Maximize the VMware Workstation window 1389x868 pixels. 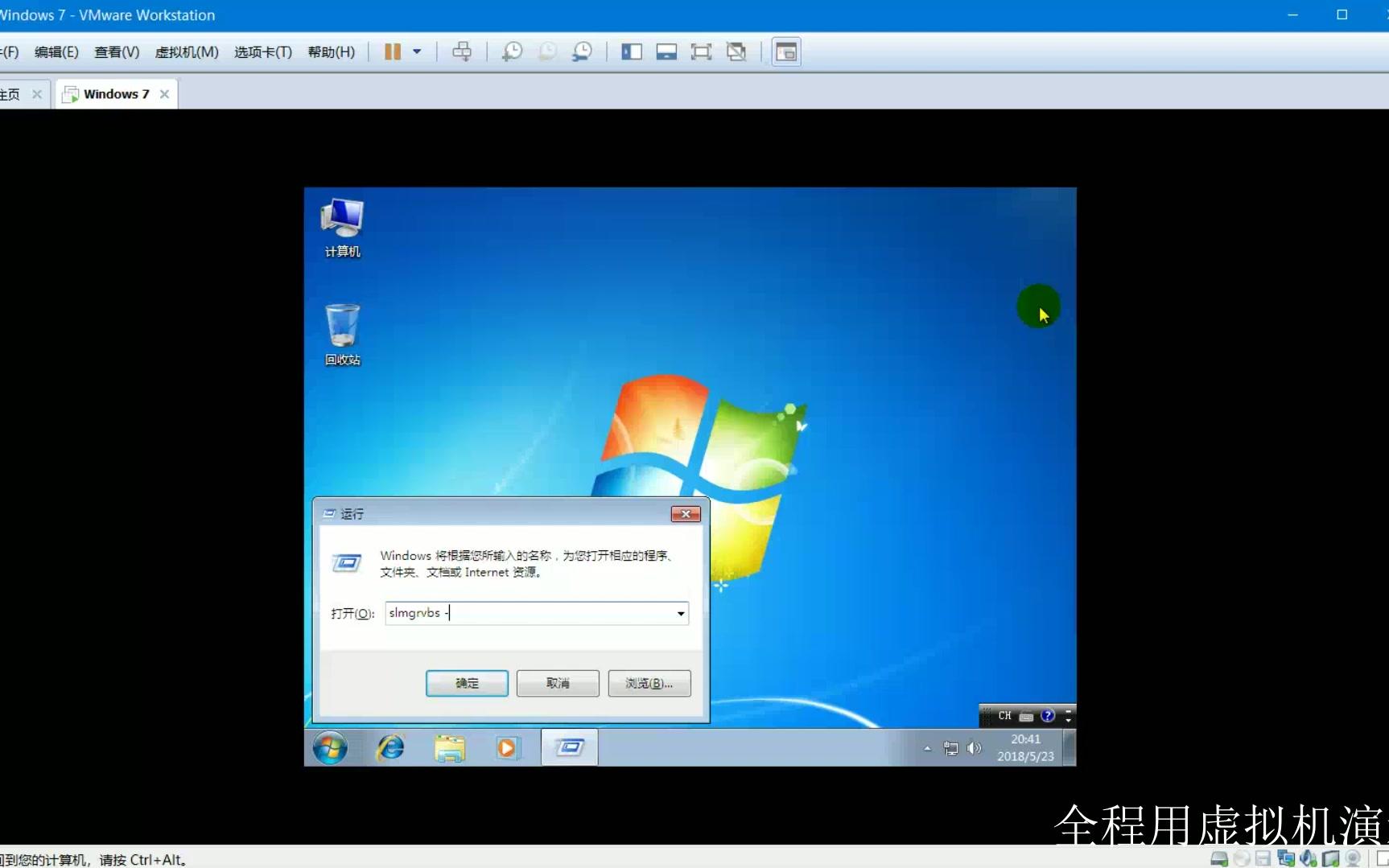[1342, 14]
